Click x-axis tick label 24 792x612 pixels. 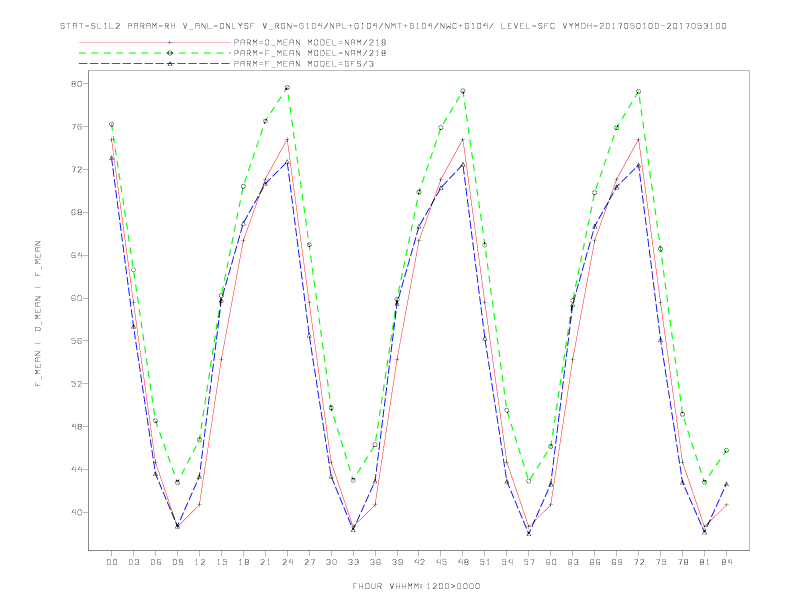tap(288, 562)
